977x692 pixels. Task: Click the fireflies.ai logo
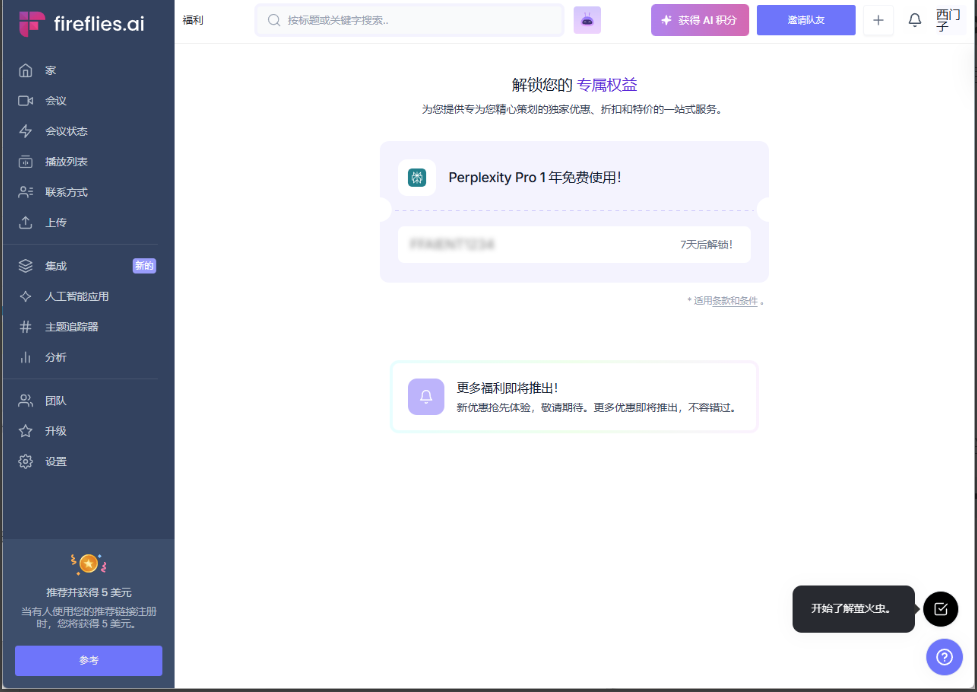81,24
